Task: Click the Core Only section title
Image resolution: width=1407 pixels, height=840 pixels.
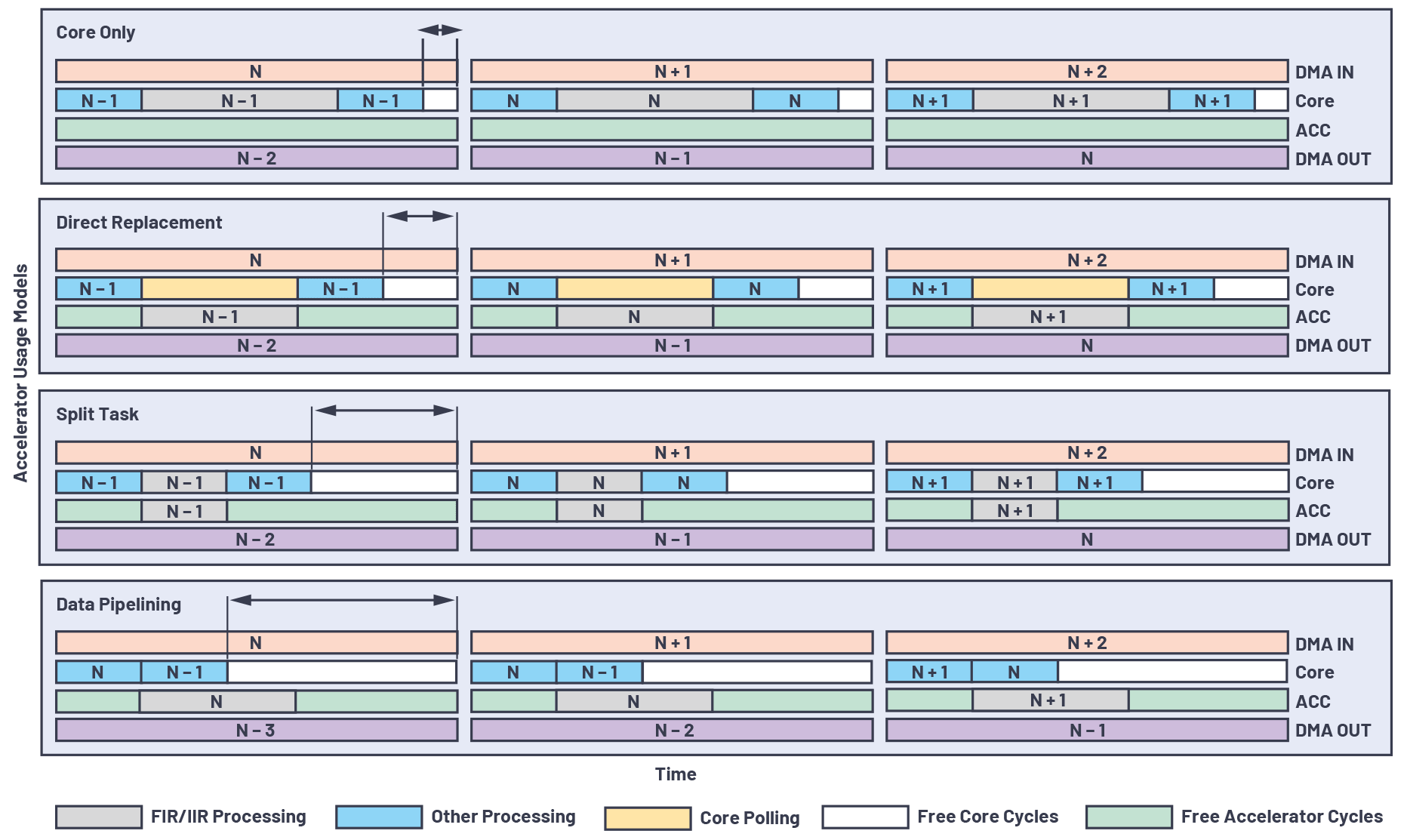Action: coord(96,32)
